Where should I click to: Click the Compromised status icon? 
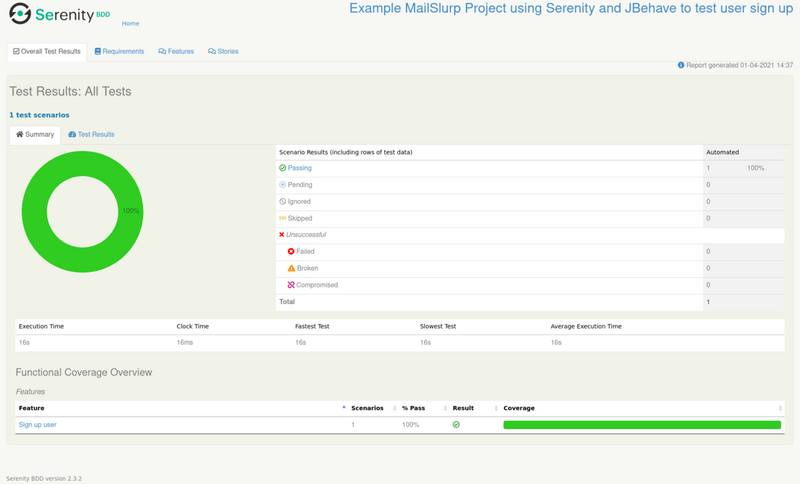click(x=291, y=285)
